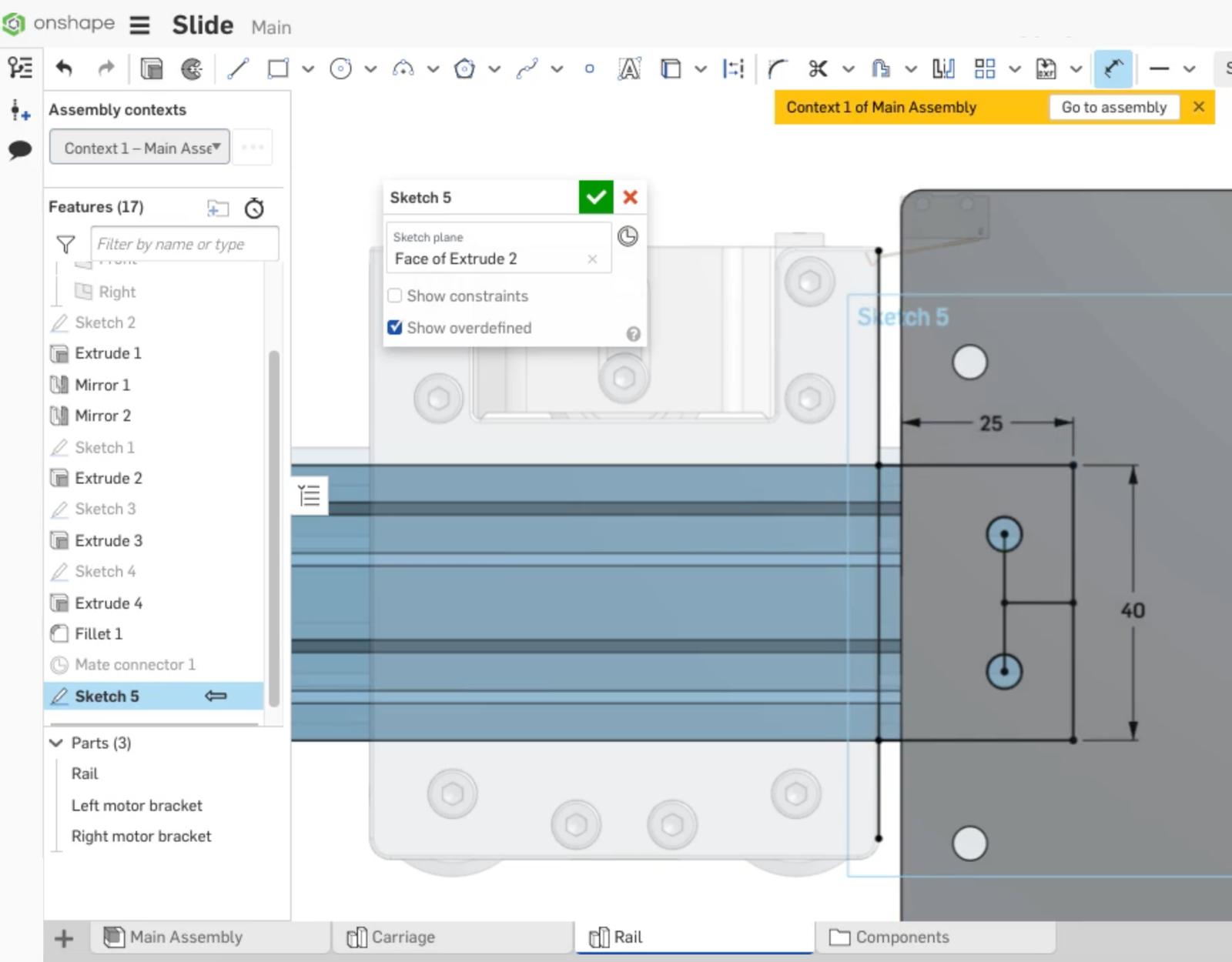Type in the Filter by name field

[185, 244]
